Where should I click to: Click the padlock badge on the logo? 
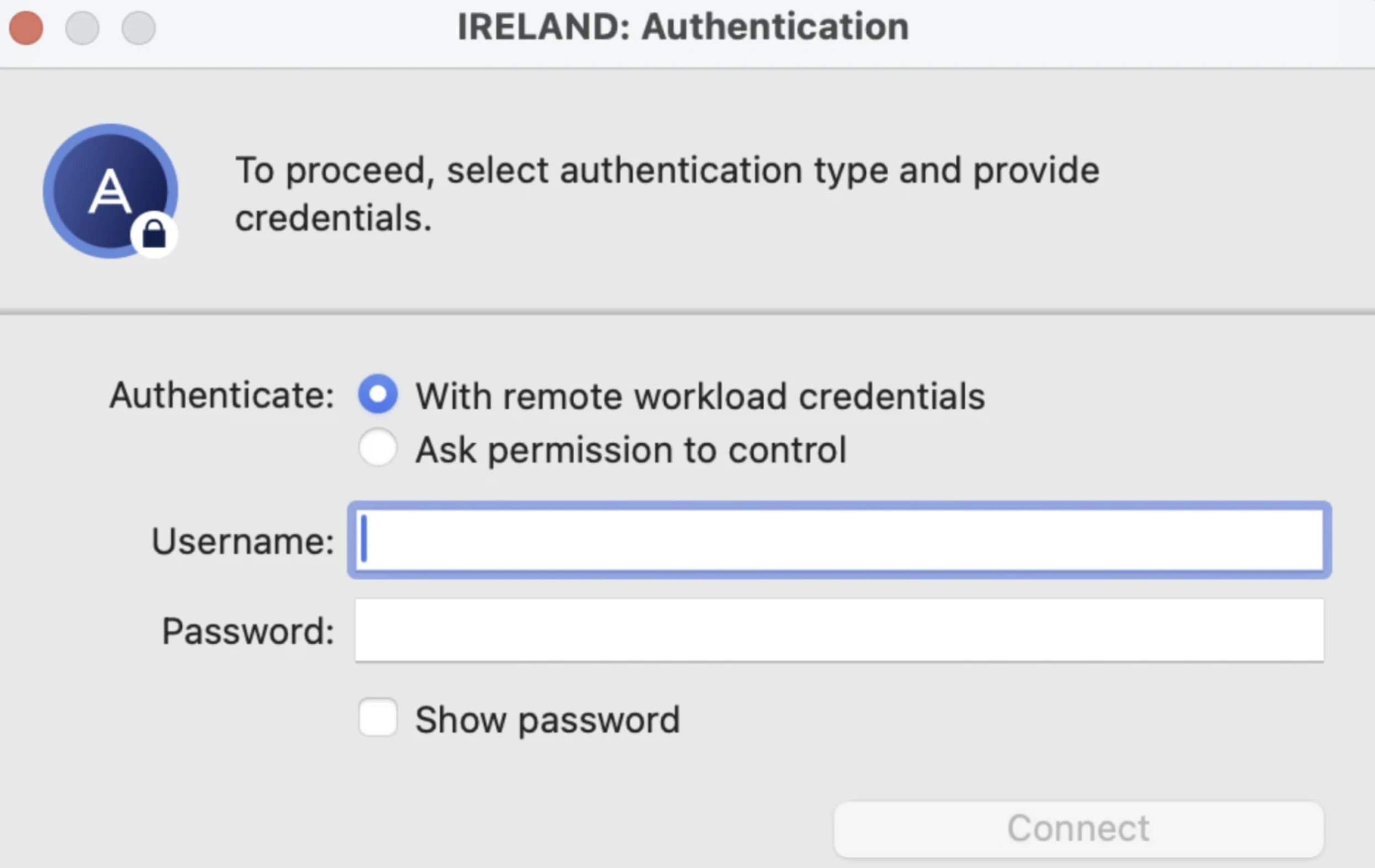coord(154,235)
